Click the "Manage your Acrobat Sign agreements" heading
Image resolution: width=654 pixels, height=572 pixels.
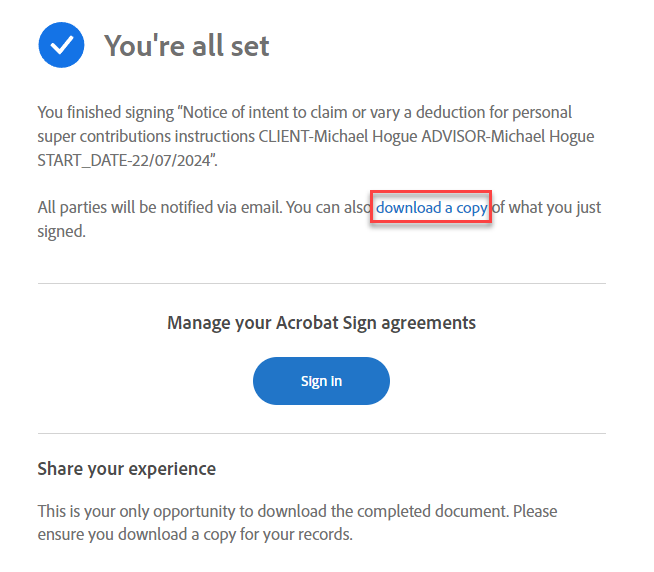[x=321, y=323]
